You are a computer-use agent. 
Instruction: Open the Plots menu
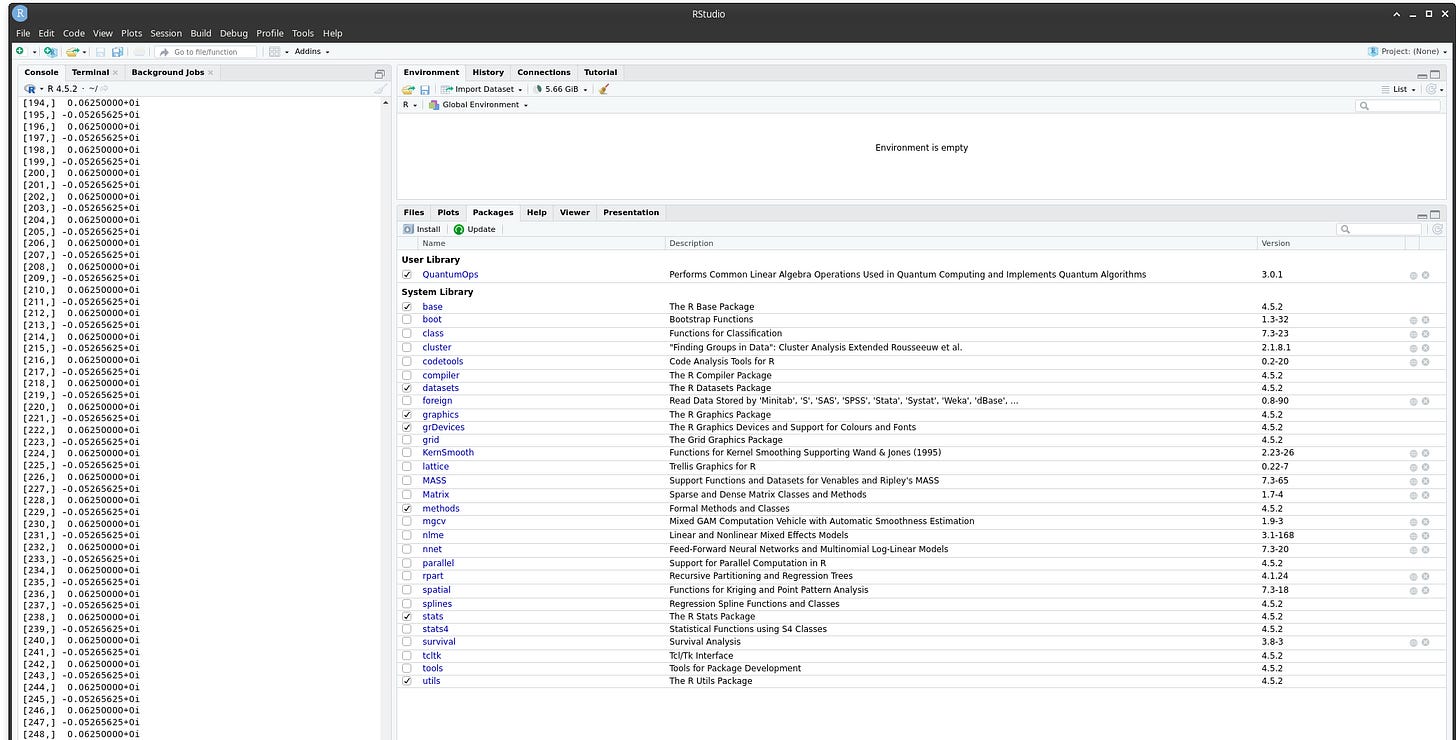coord(131,33)
